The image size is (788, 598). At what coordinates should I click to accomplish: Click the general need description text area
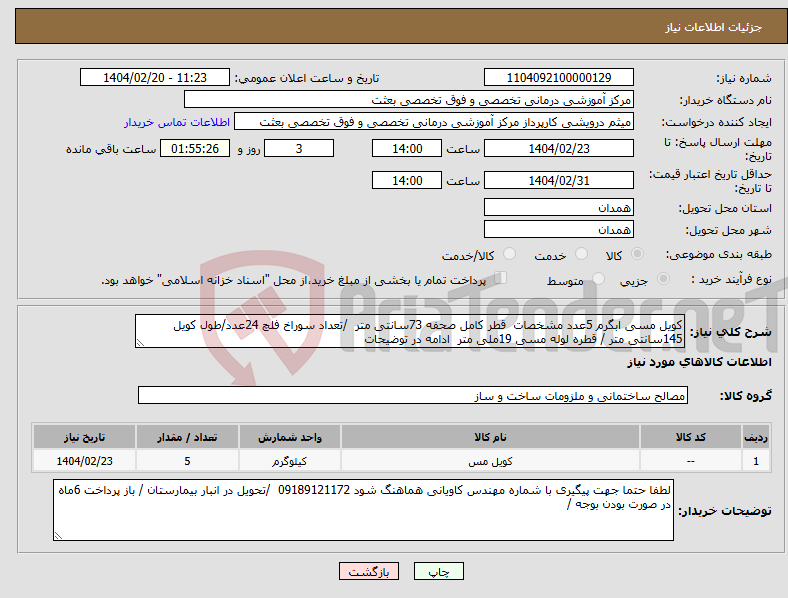tap(410, 331)
